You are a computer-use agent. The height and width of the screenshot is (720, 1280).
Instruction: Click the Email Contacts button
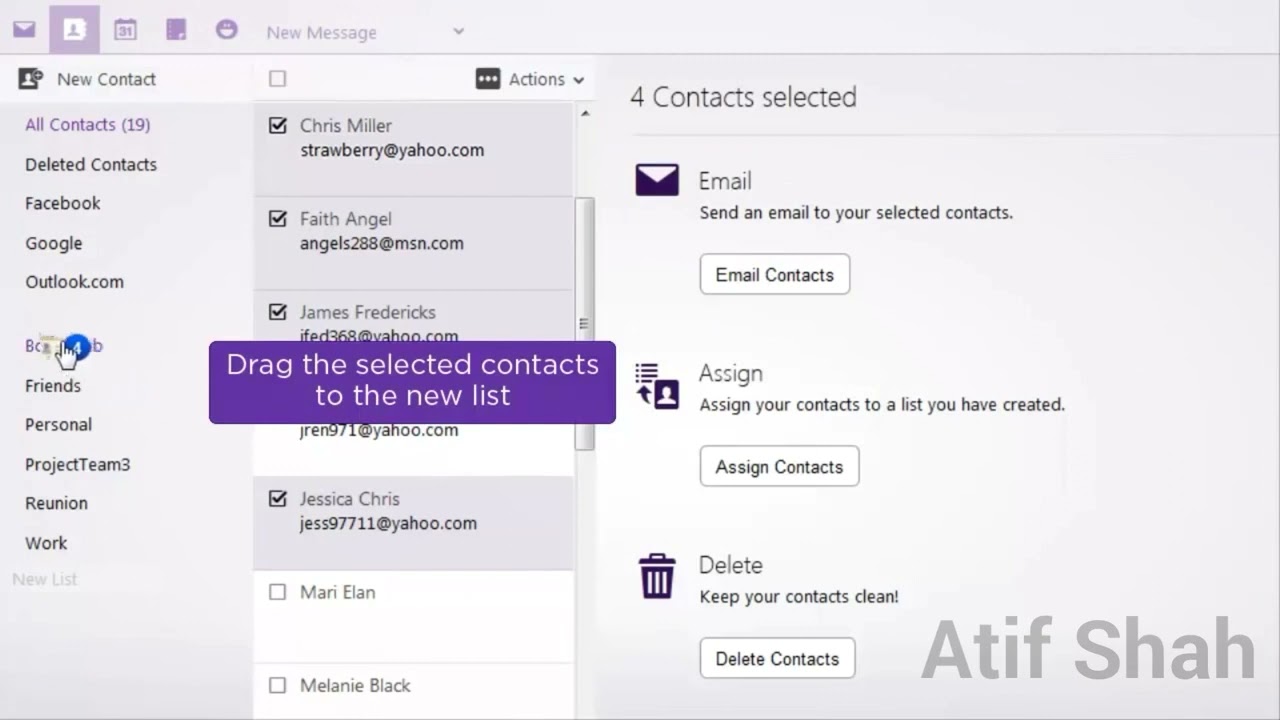pyautogui.click(x=775, y=274)
